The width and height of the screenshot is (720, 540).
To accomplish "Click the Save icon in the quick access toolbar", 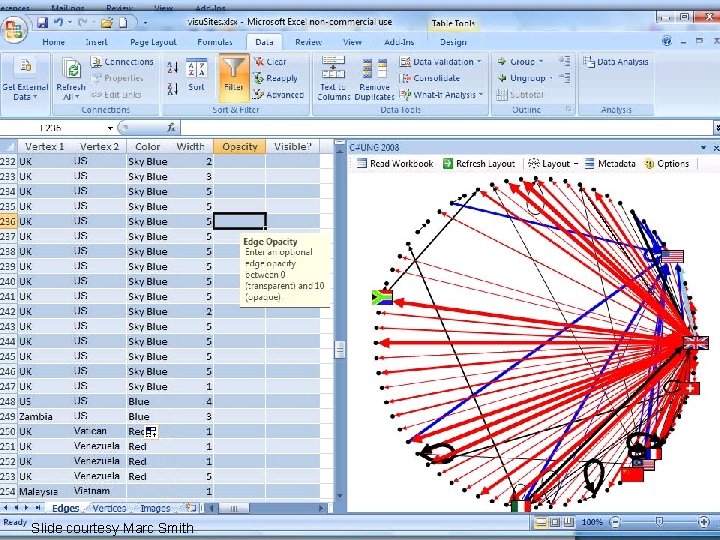I will coord(42,22).
